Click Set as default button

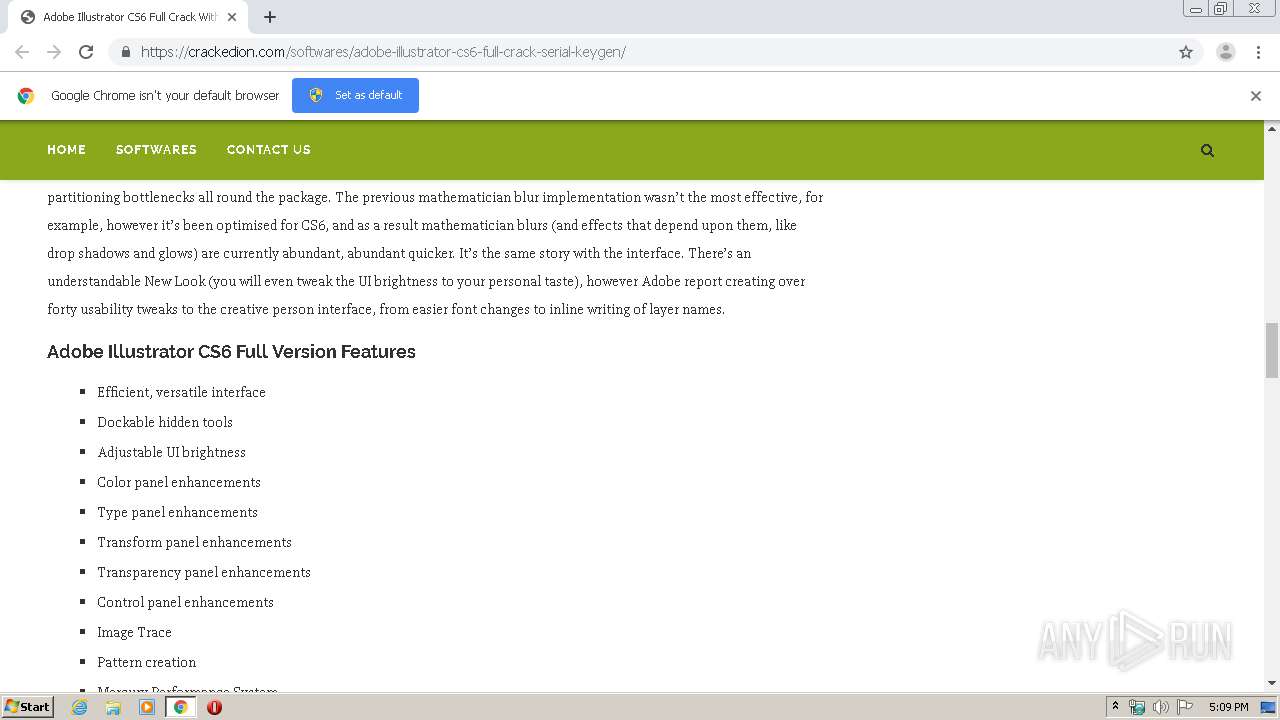click(355, 95)
